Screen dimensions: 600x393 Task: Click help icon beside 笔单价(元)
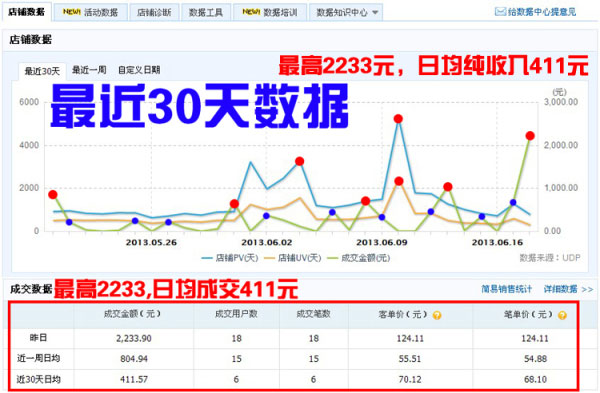click(562, 315)
